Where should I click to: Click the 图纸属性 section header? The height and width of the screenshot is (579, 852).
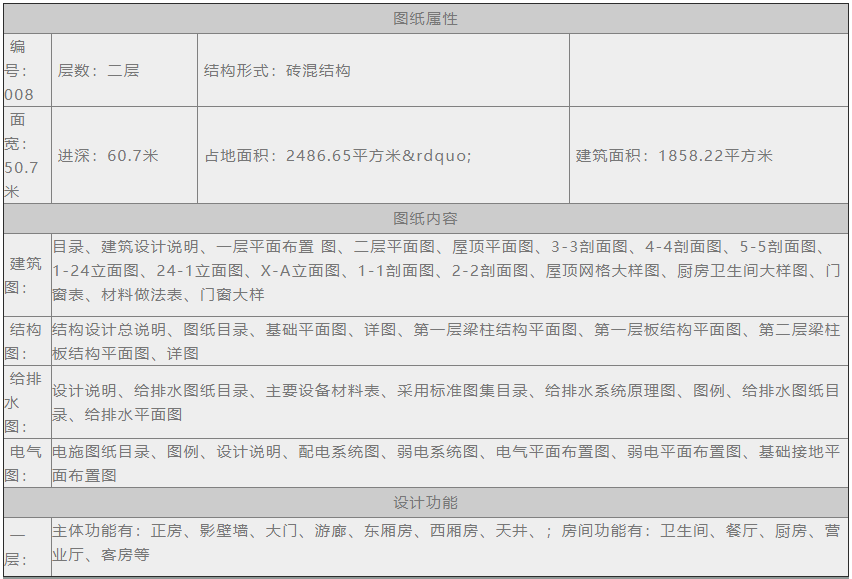[425, 19]
